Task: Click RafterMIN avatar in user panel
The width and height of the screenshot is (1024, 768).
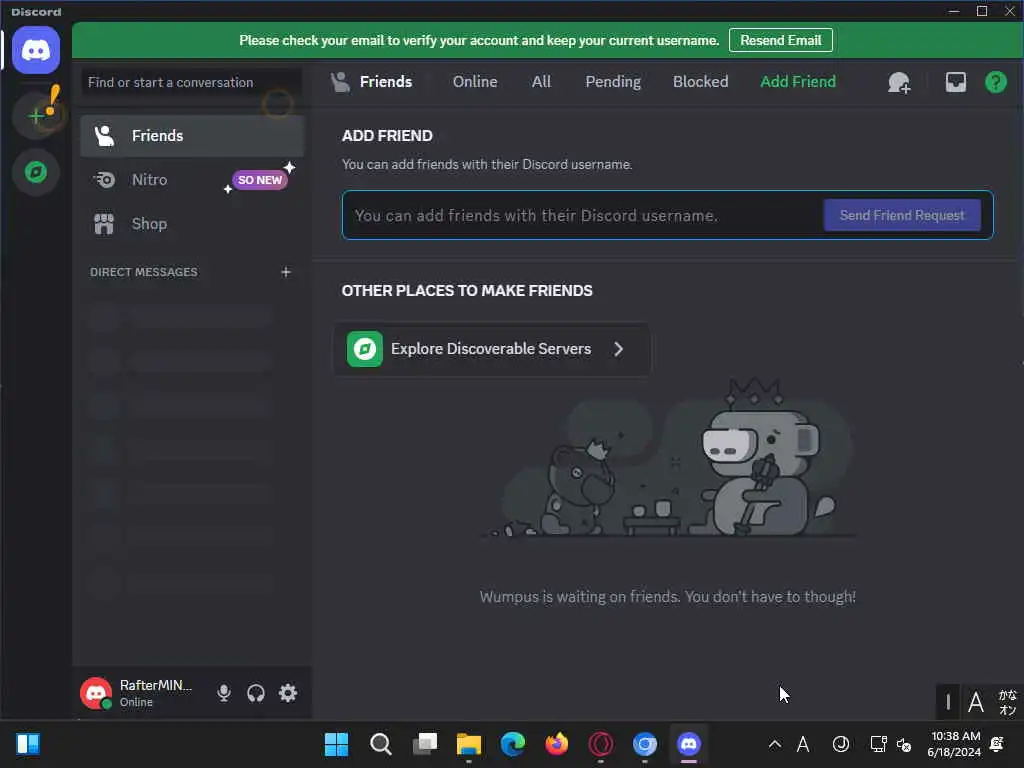Action: click(x=96, y=693)
